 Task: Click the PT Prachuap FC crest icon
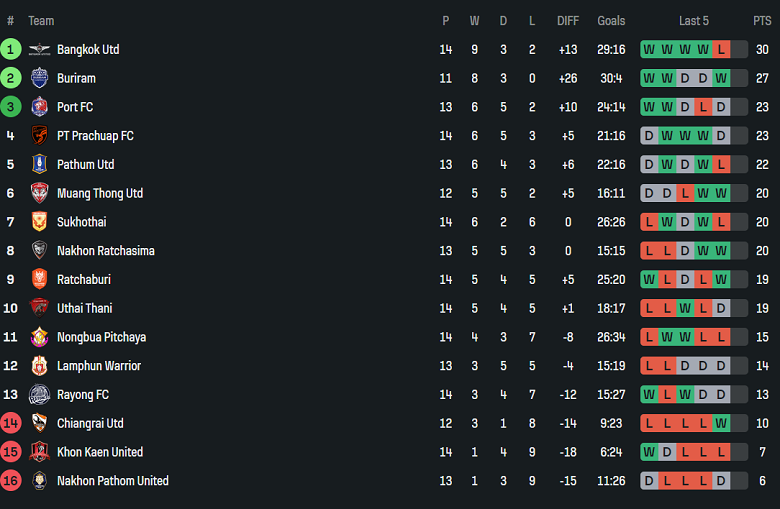pos(39,136)
